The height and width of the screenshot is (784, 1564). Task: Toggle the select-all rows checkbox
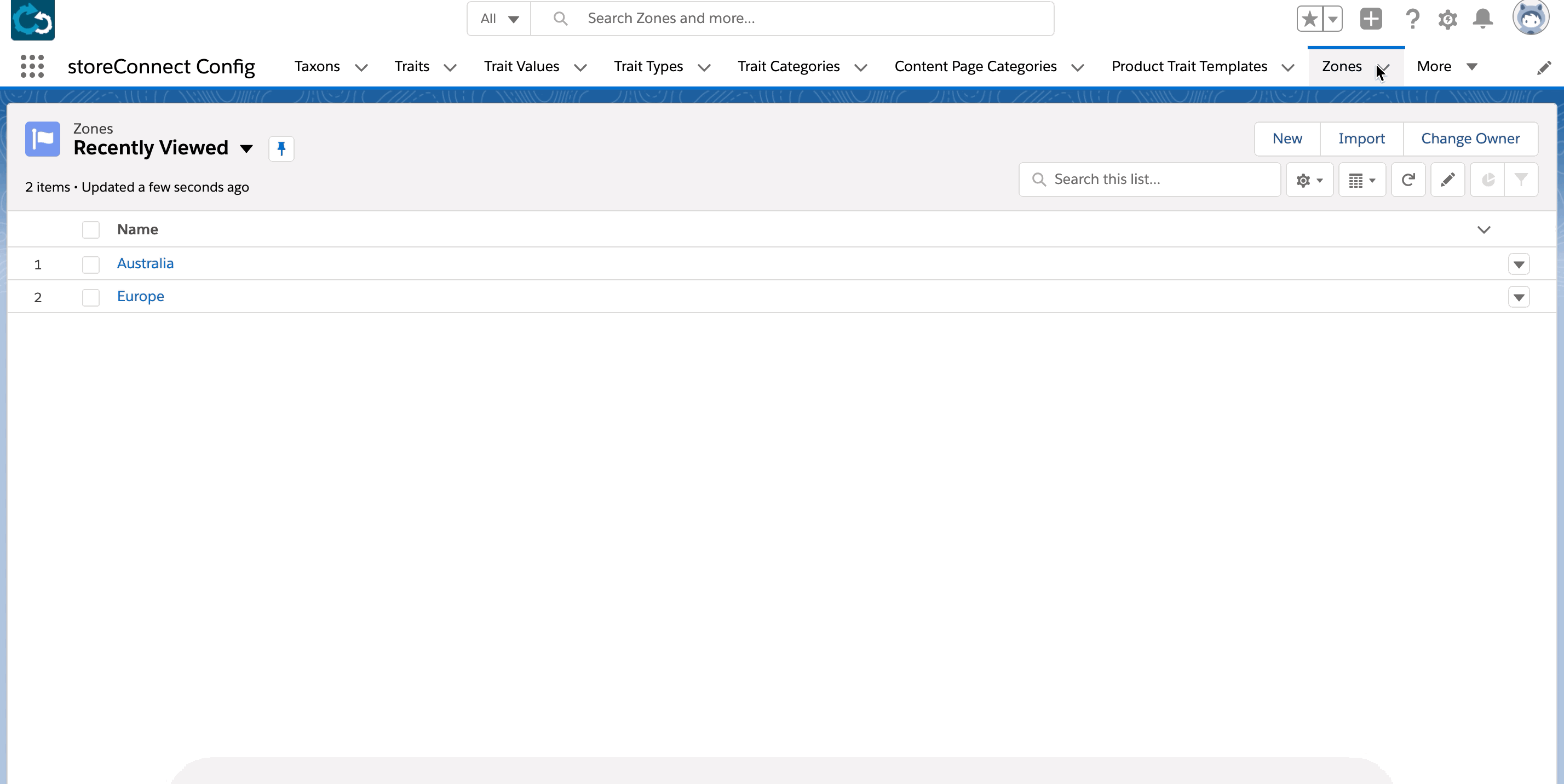point(90,230)
